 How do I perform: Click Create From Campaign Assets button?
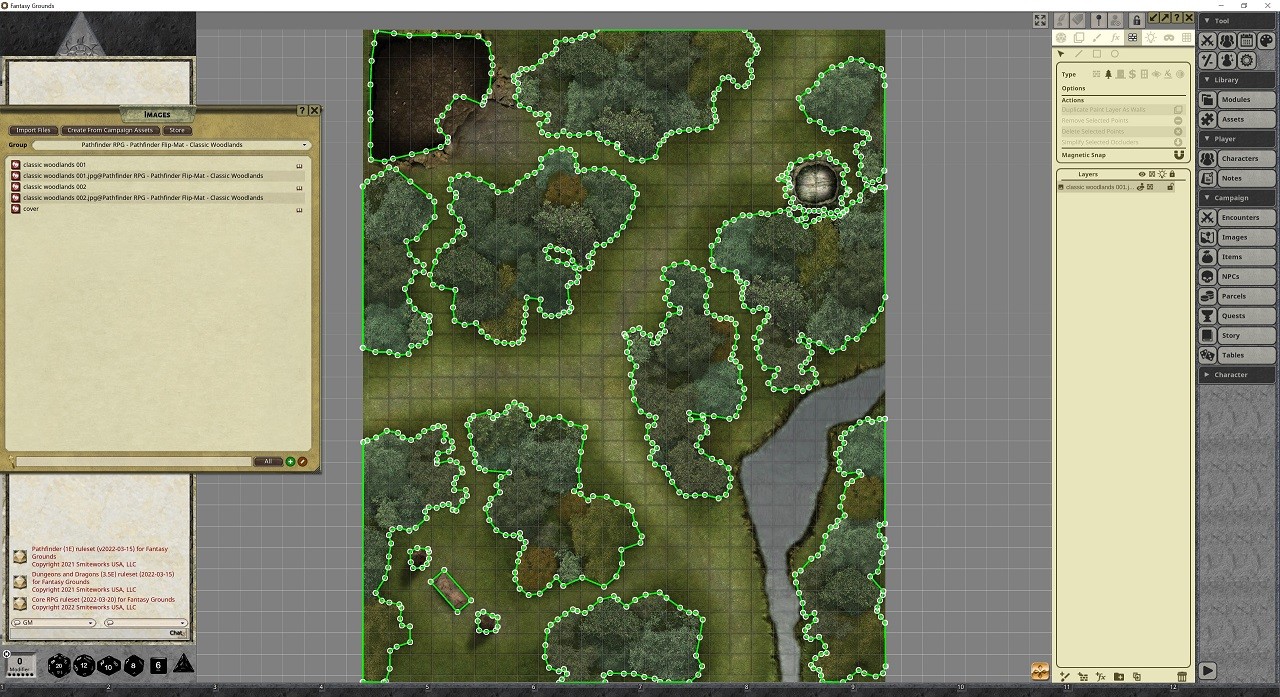click(x=110, y=130)
